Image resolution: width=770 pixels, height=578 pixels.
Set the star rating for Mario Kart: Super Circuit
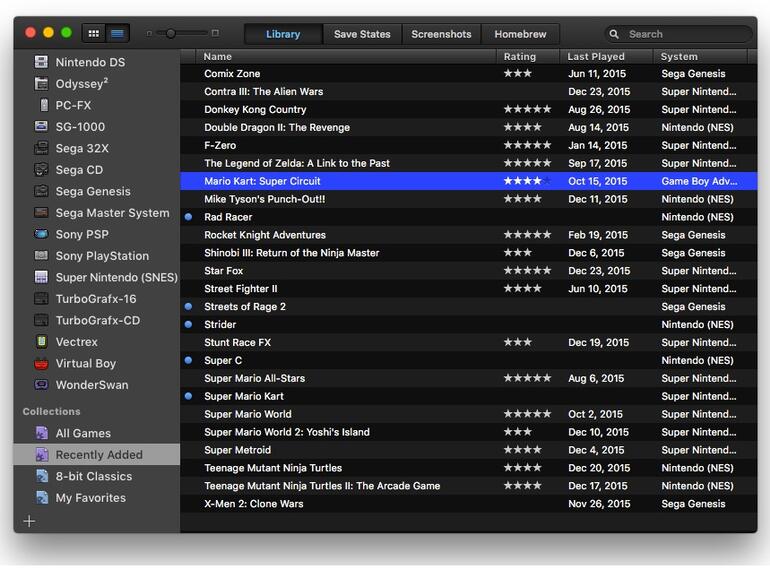click(527, 181)
